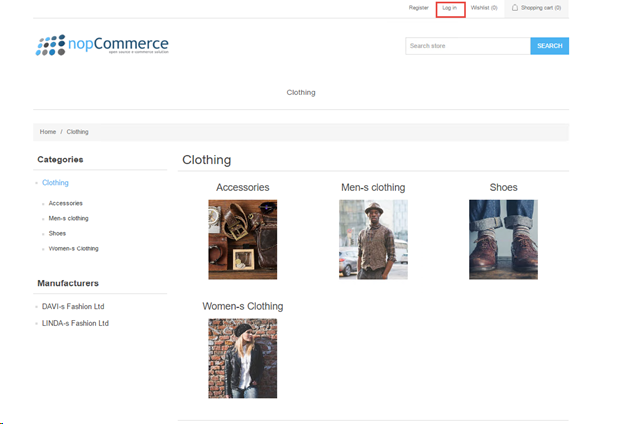Click the nopCommerce logo
627x424 pixels.
point(102,45)
